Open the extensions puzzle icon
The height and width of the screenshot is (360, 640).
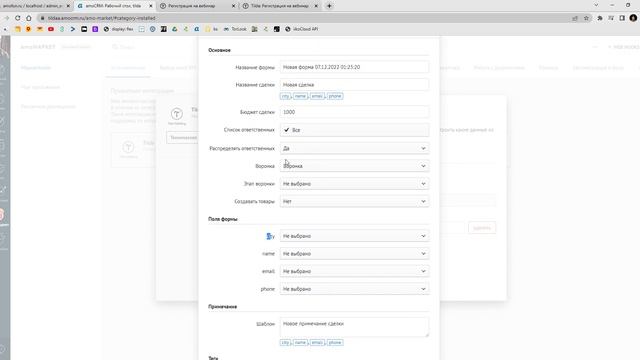(600, 18)
